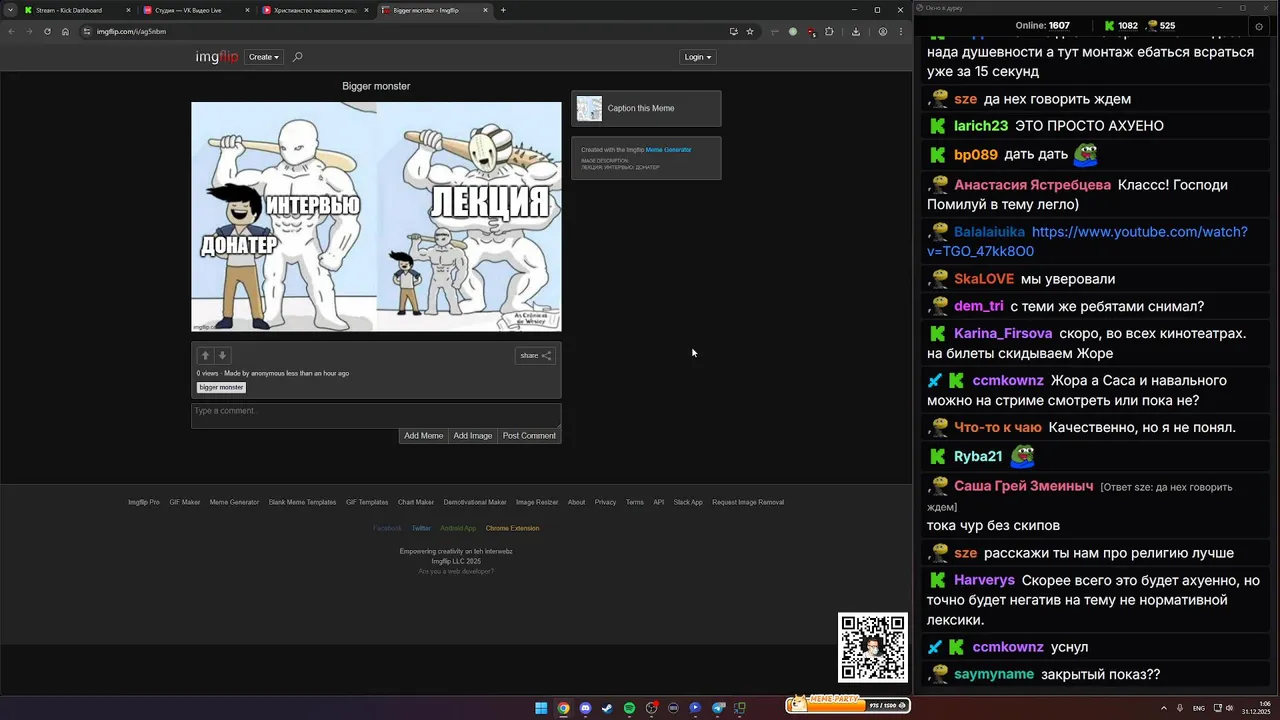Open the browser profile avatar
Image resolution: width=1280 pixels, height=720 pixels.
882,31
